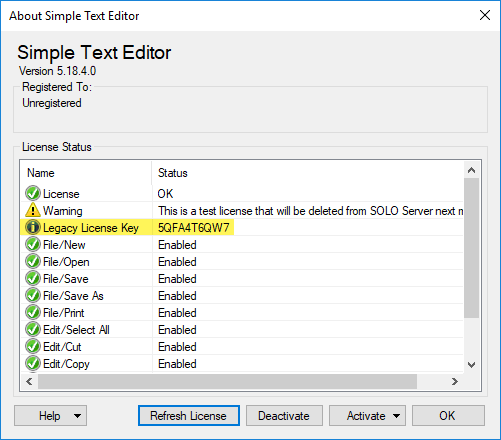The height and width of the screenshot is (440, 501).
Task: Select the Legacy License Key row label
Action: [91, 228]
